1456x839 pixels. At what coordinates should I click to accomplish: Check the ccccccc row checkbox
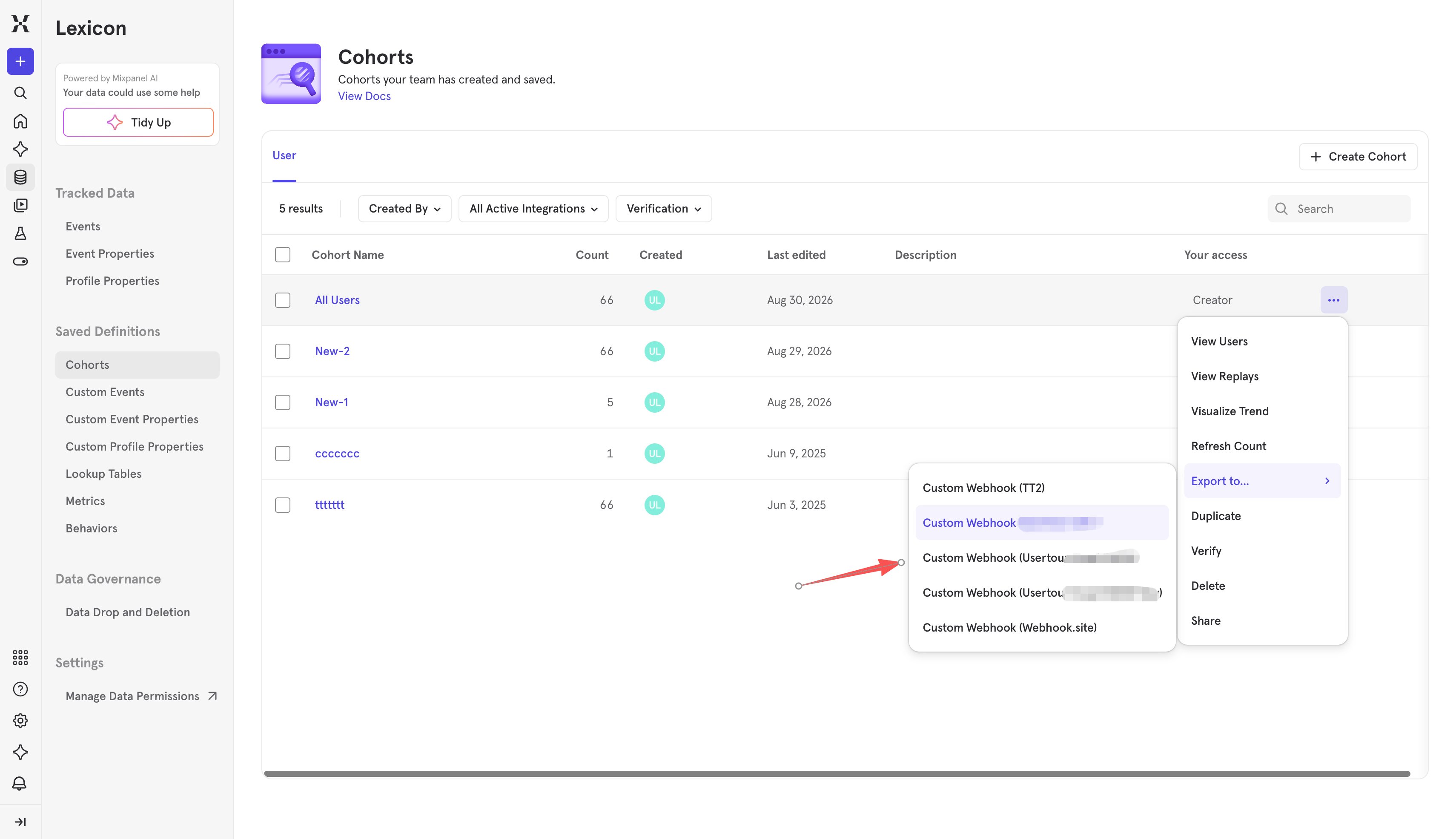[x=282, y=454]
